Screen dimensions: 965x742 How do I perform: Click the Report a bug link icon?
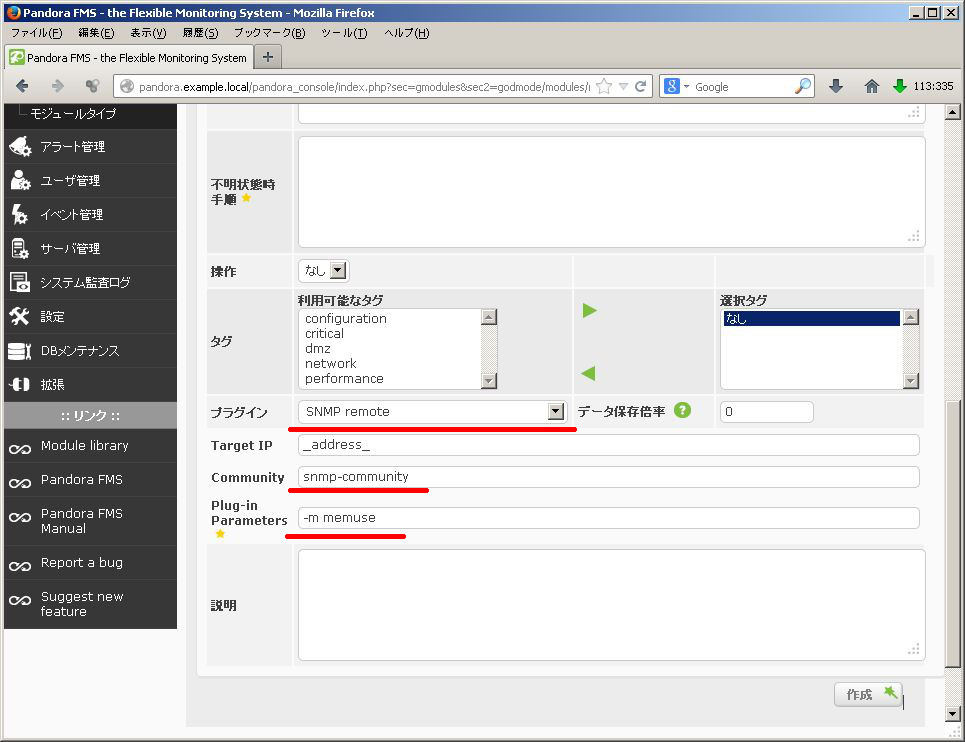tap(20, 566)
